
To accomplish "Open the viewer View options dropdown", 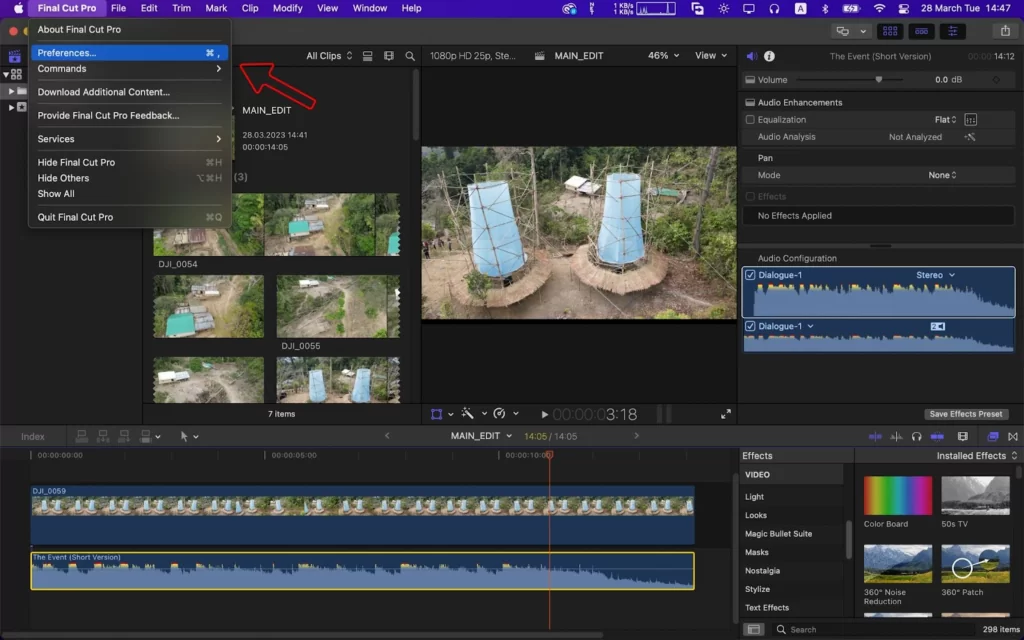I will coord(711,56).
